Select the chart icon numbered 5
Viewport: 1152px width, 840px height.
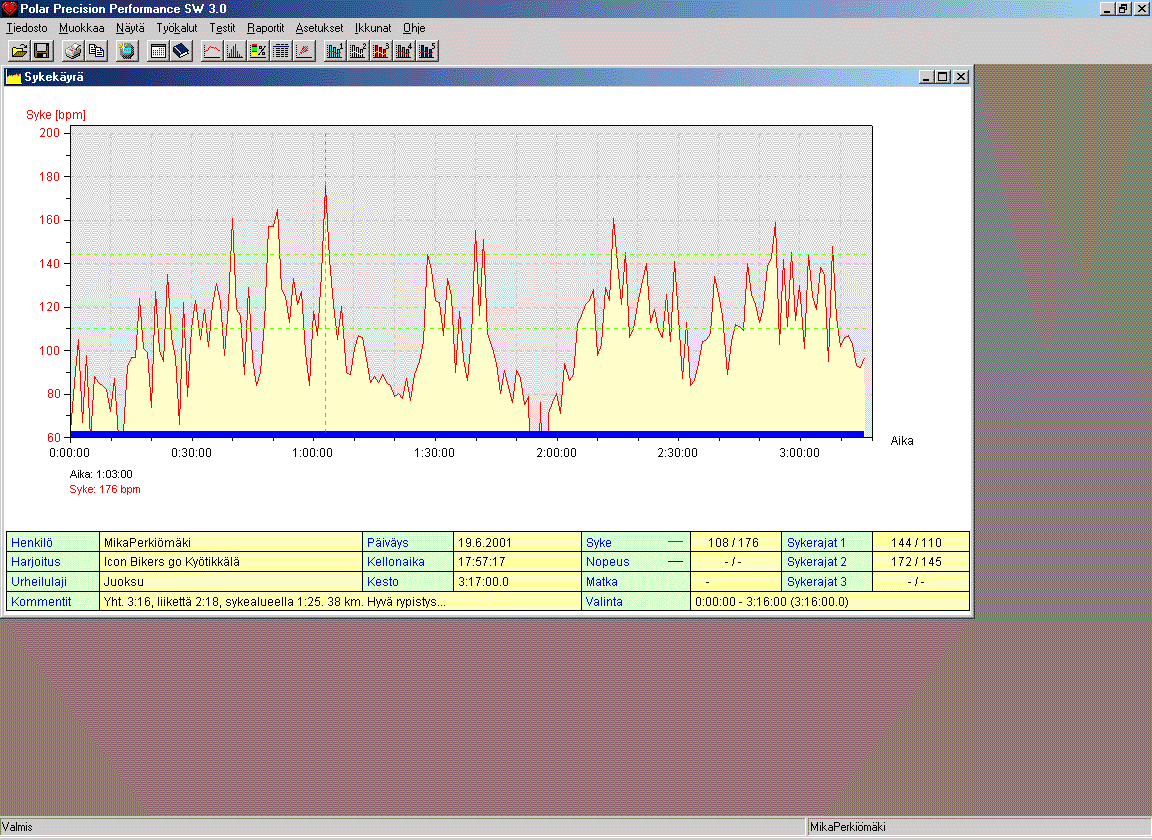pyautogui.click(x=428, y=51)
